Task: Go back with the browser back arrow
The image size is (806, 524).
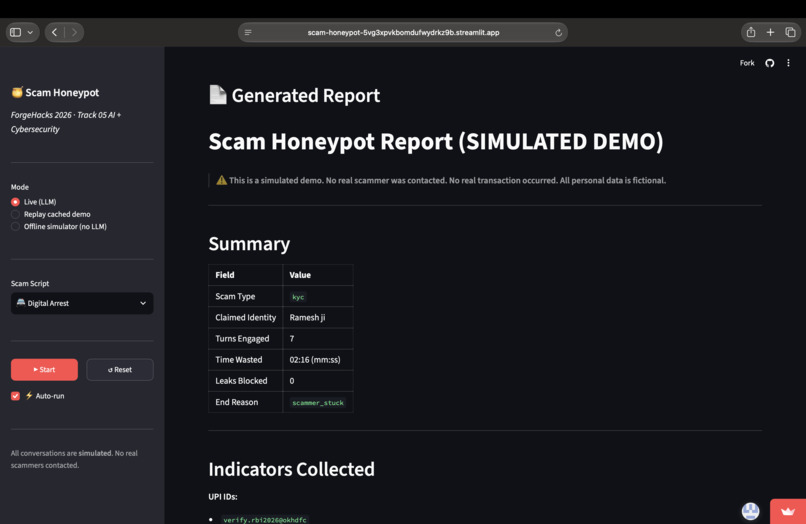Action: (54, 32)
